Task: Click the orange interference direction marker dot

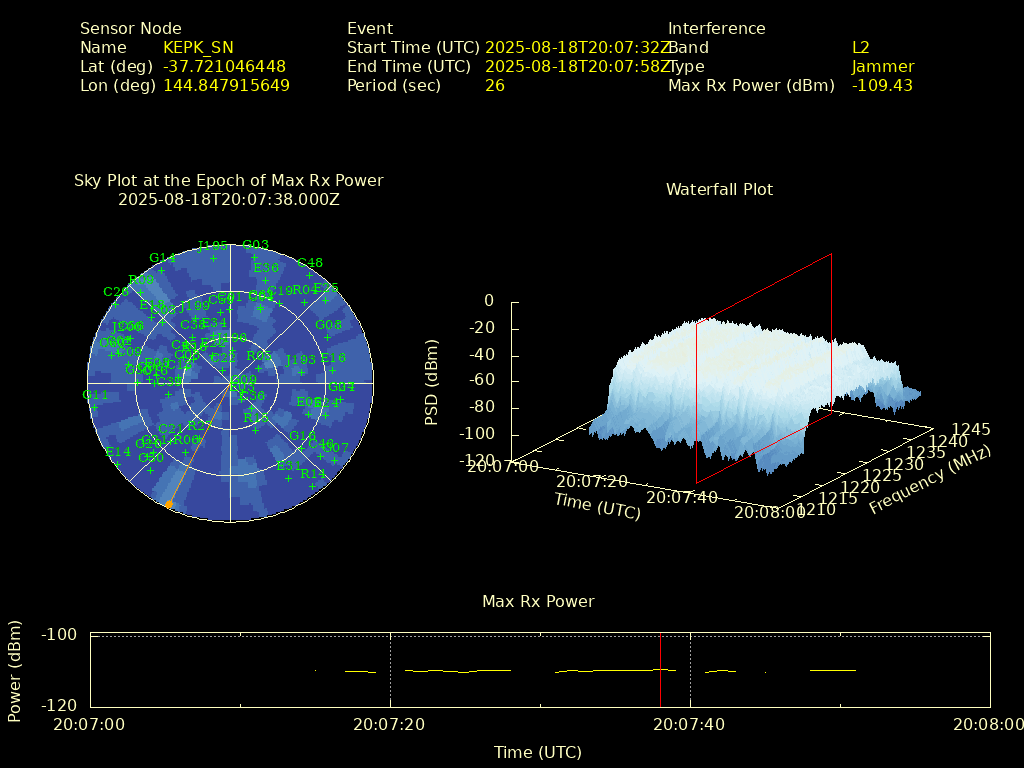Action: [169, 505]
